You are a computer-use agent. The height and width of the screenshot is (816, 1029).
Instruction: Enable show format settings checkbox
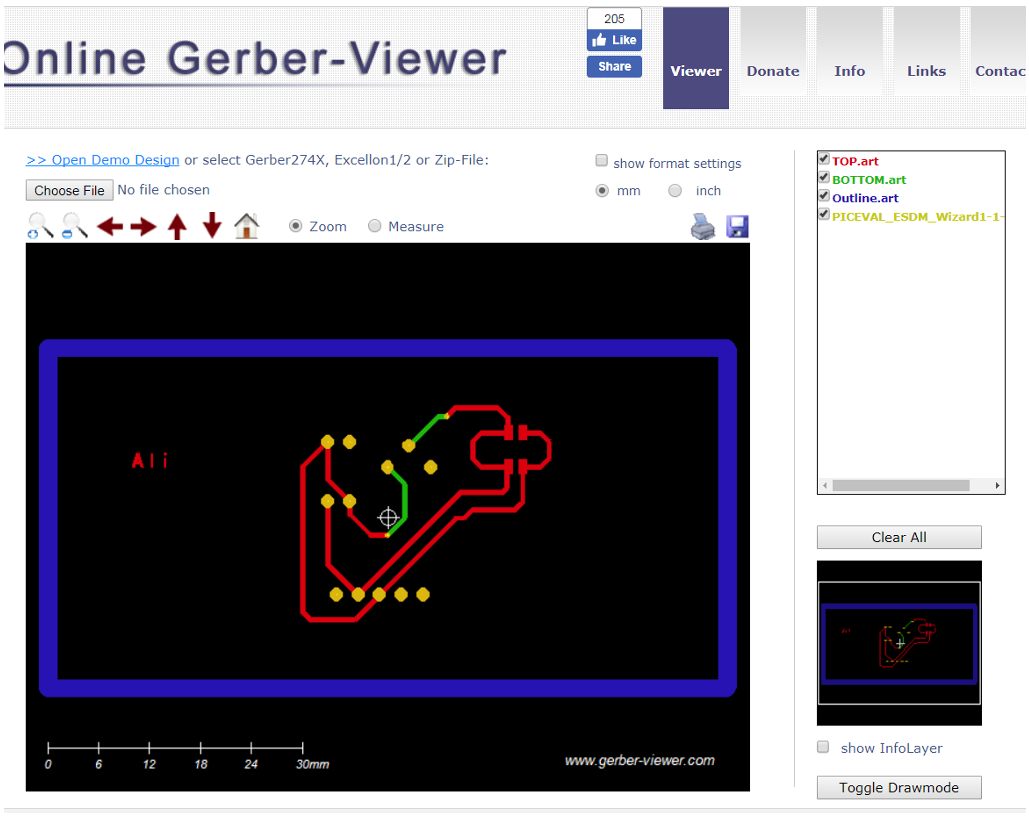(x=602, y=161)
